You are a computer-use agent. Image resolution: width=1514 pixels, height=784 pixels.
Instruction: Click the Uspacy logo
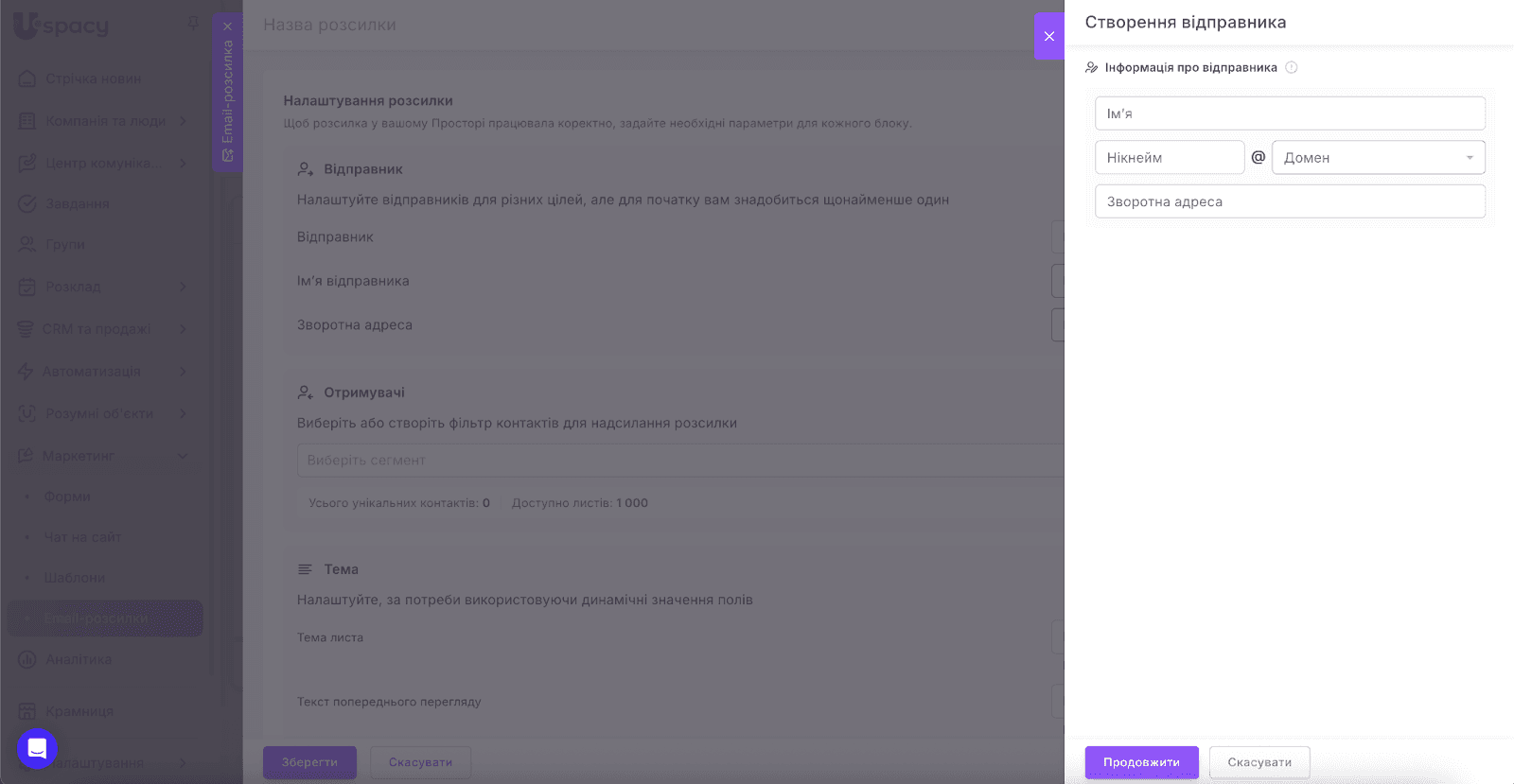[62, 26]
